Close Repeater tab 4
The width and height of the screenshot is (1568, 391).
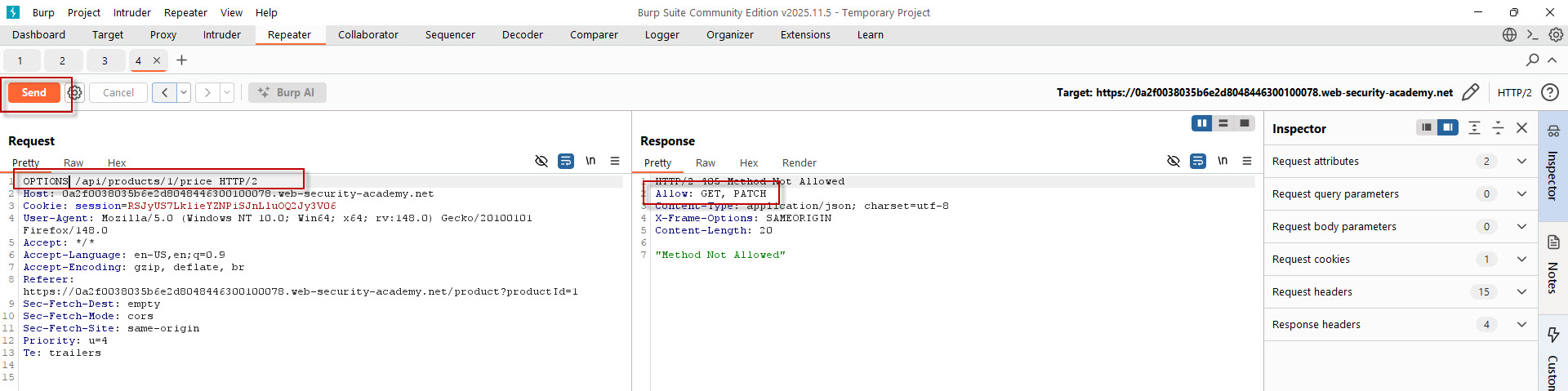point(157,60)
